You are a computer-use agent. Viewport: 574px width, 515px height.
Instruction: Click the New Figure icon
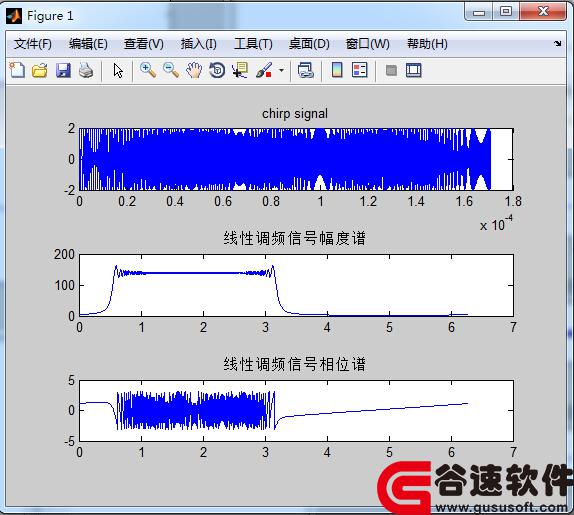coord(17,70)
